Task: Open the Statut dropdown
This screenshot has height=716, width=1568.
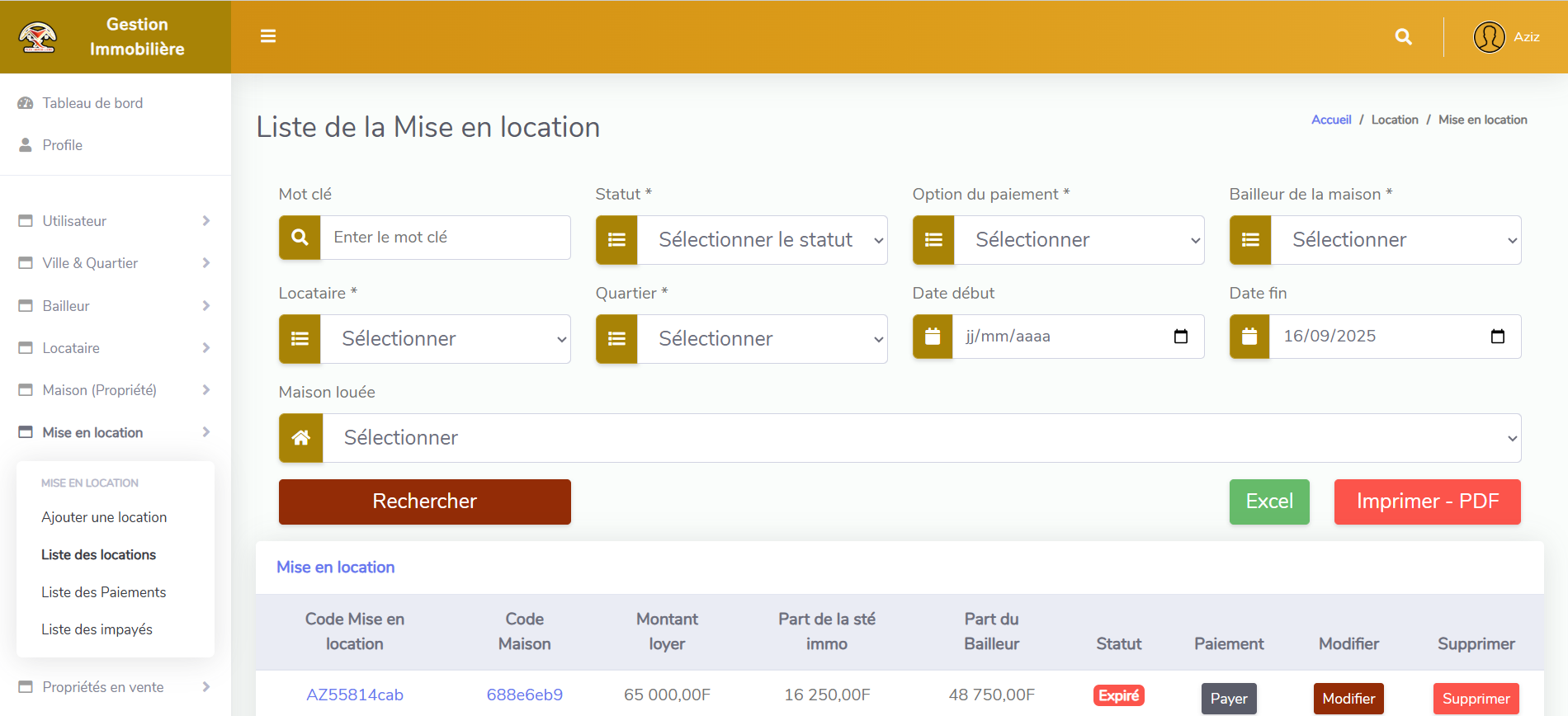Action: pos(761,240)
